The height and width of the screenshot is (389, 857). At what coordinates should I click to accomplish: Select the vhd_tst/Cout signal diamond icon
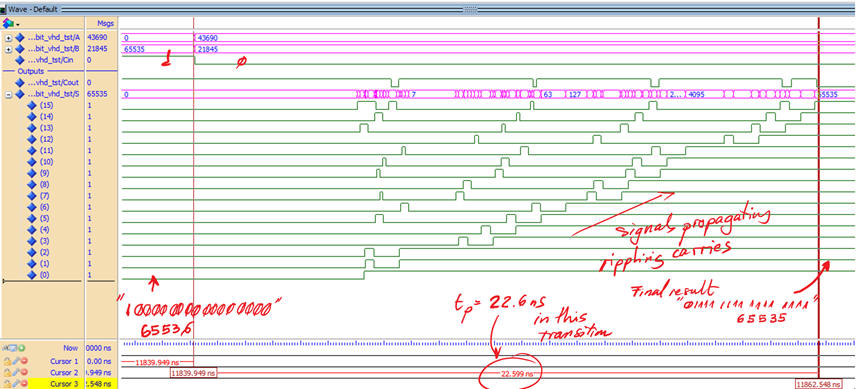(x=20, y=83)
